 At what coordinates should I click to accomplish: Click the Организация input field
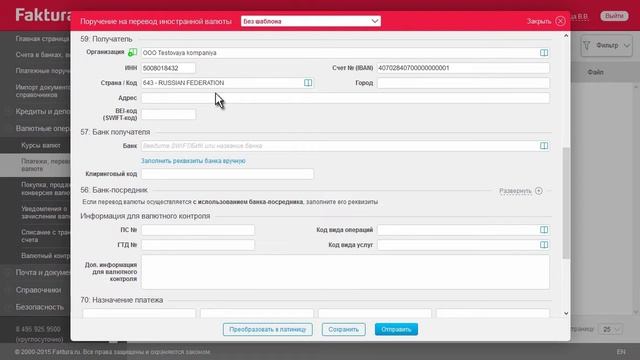point(345,53)
